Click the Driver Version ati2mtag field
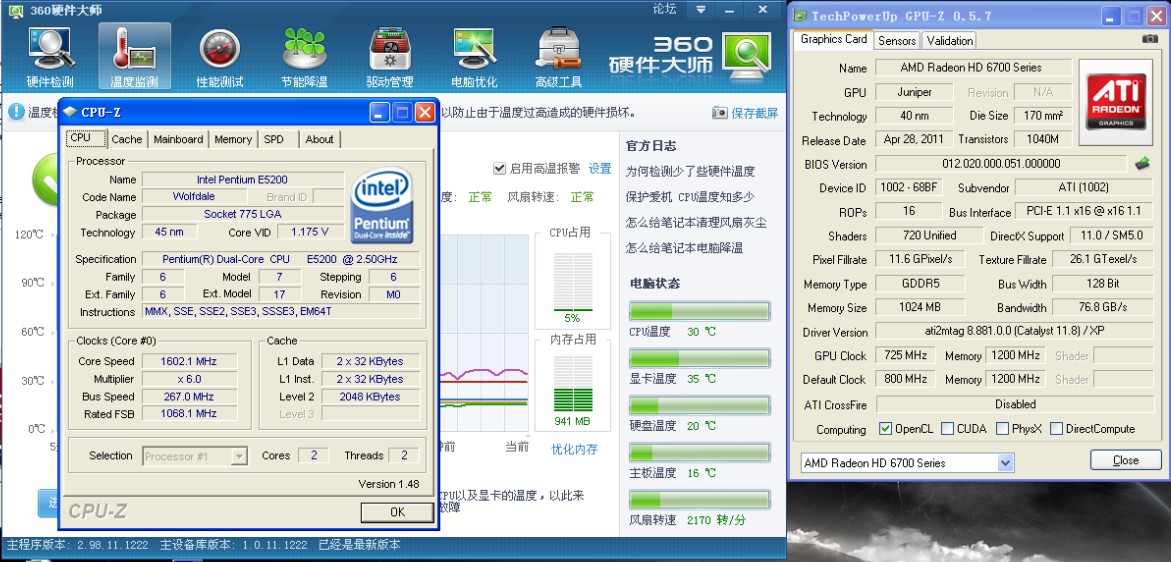This screenshot has width=1171, height=562. tap(1014, 331)
